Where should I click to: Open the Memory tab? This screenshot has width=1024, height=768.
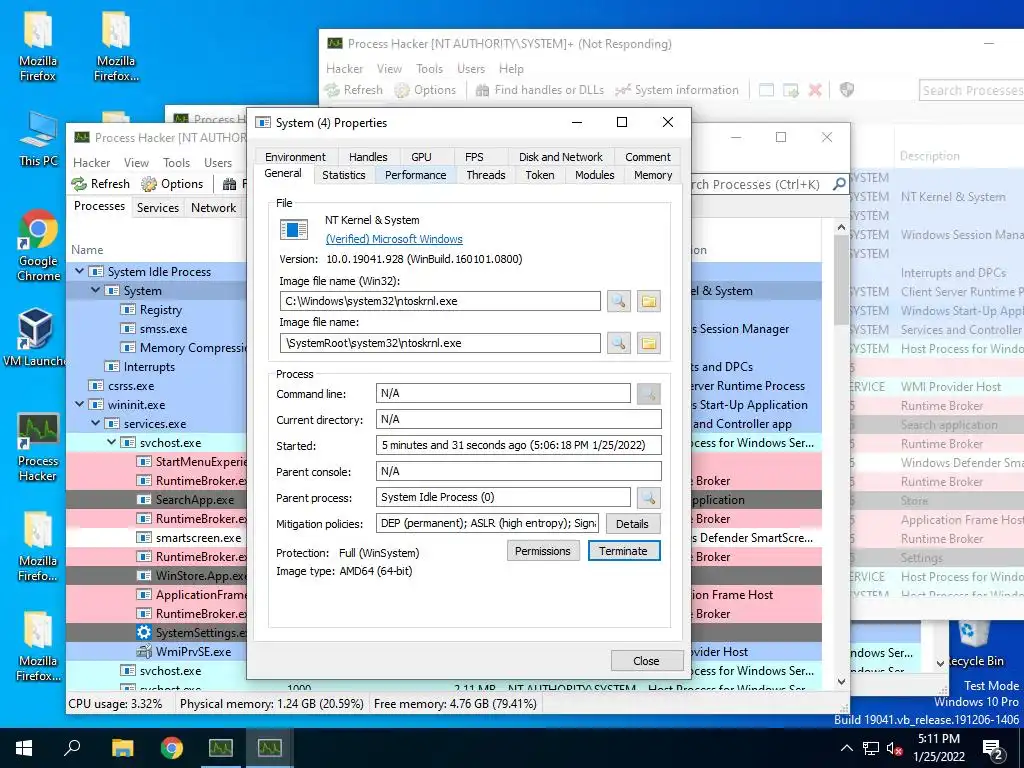pos(653,175)
